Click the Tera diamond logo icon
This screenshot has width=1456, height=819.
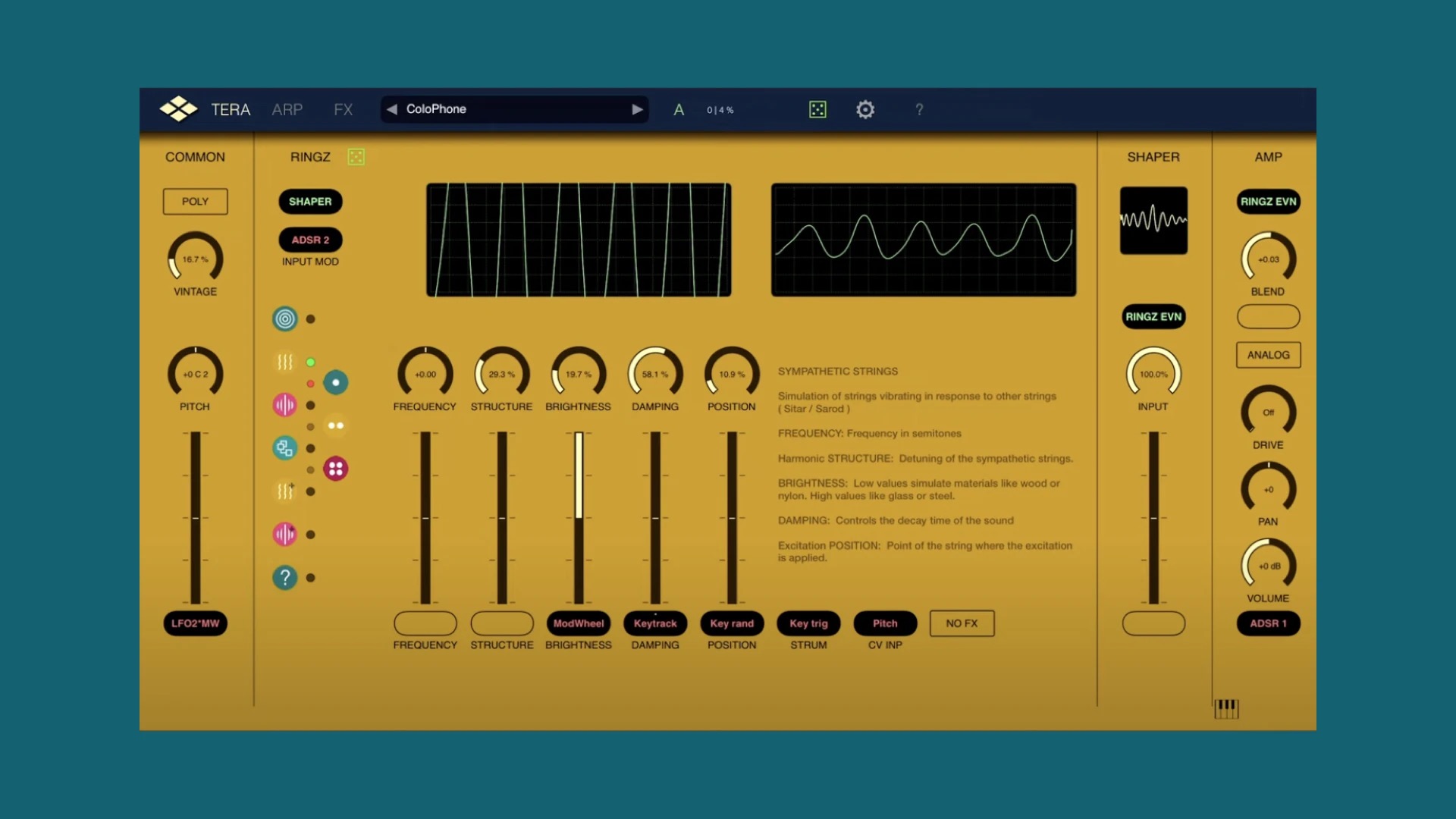[x=178, y=109]
